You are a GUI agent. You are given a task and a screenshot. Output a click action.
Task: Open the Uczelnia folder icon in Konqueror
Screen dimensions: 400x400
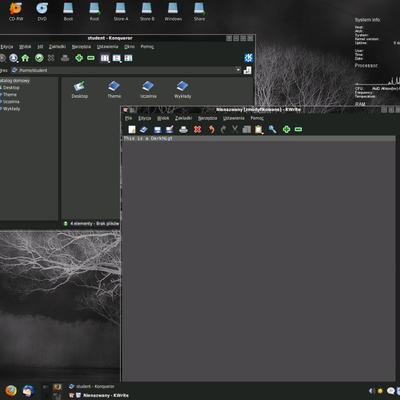[x=148, y=90]
